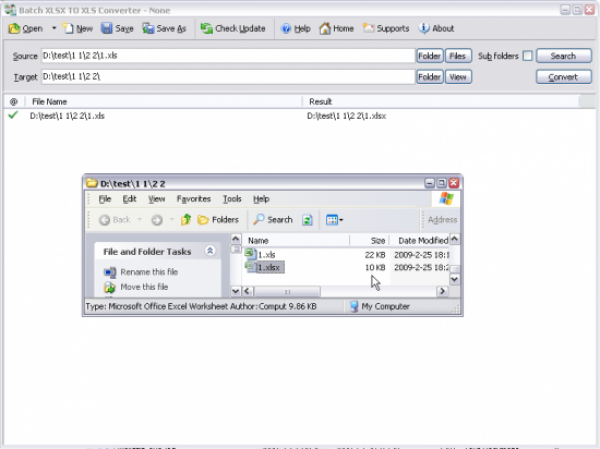Click the View button beside Target
Screen dimensions: 600x449
click(x=458, y=77)
